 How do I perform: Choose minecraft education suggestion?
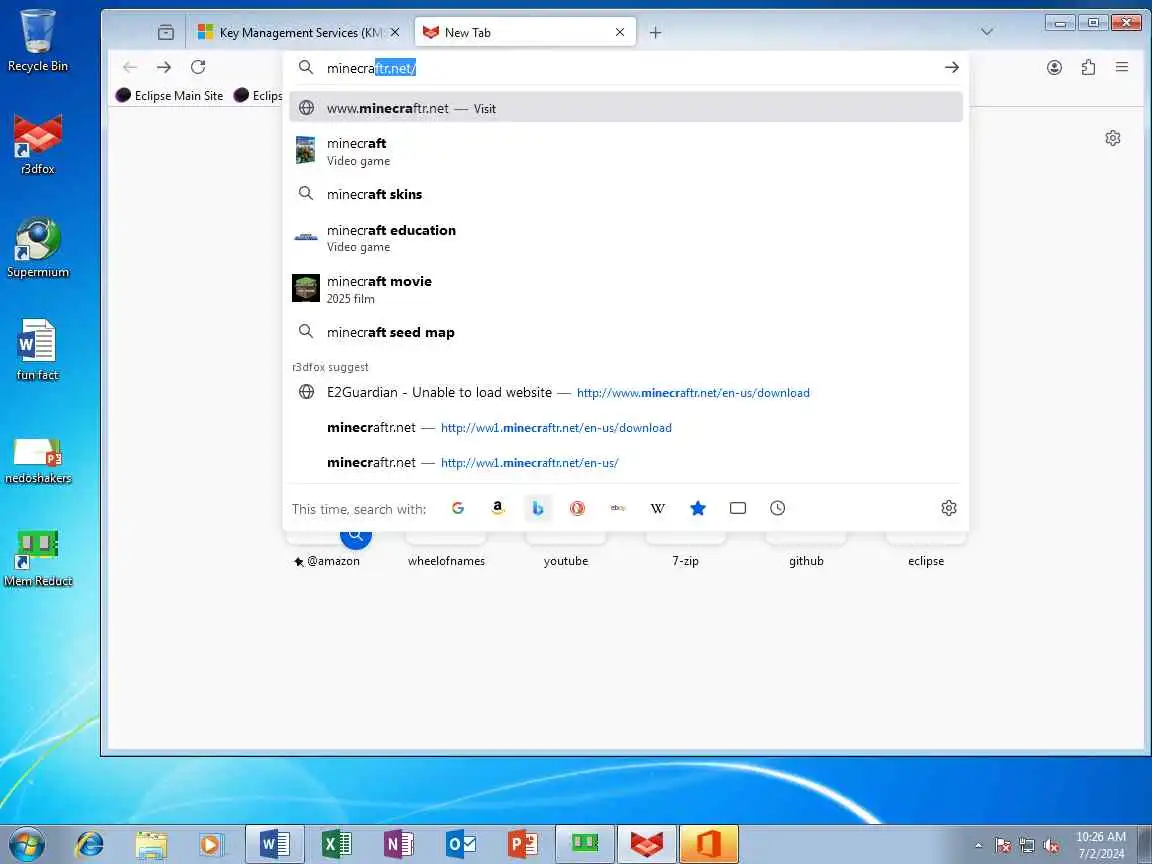tap(626, 238)
